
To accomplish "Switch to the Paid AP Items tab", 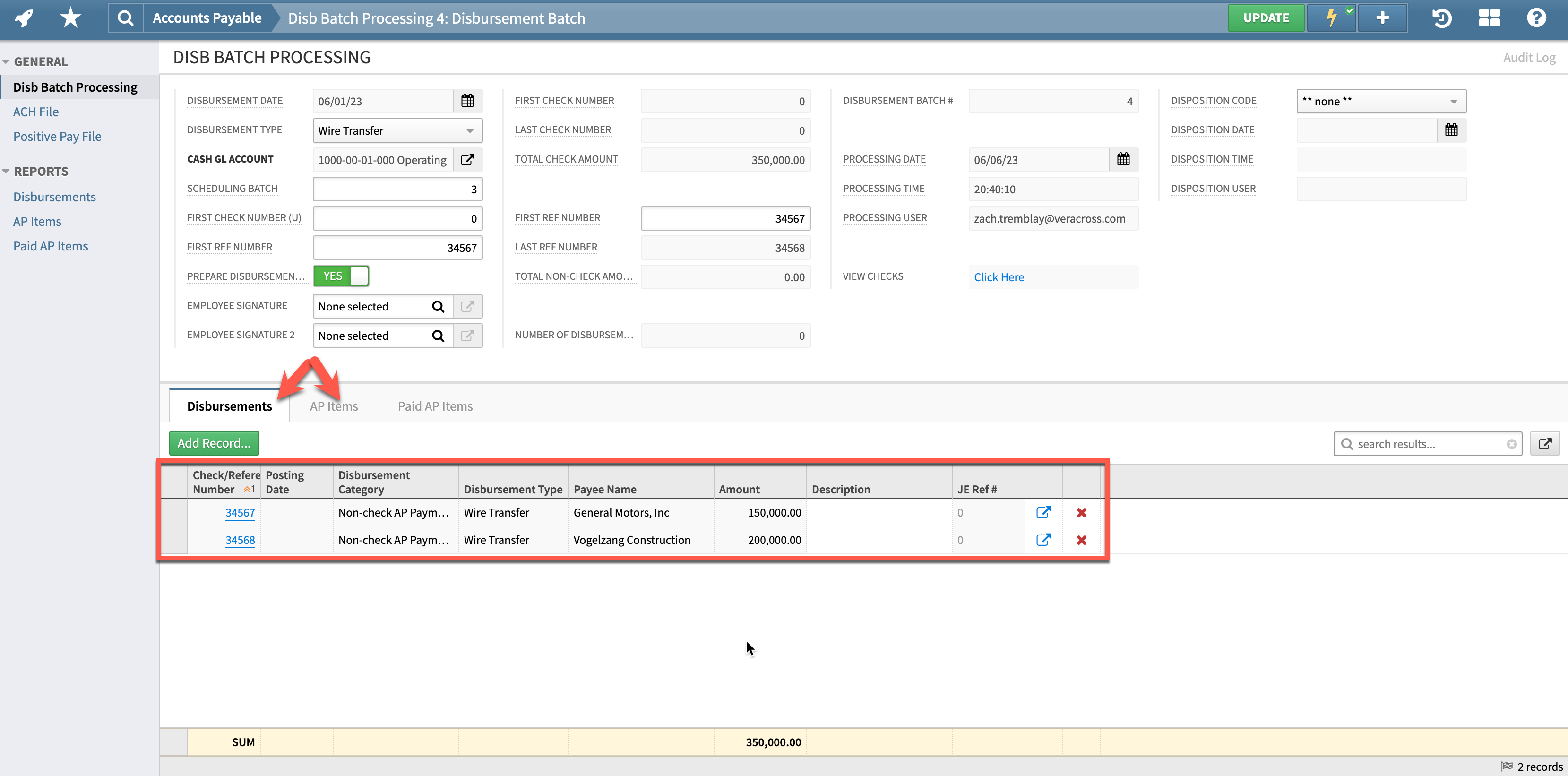I will click(x=435, y=406).
